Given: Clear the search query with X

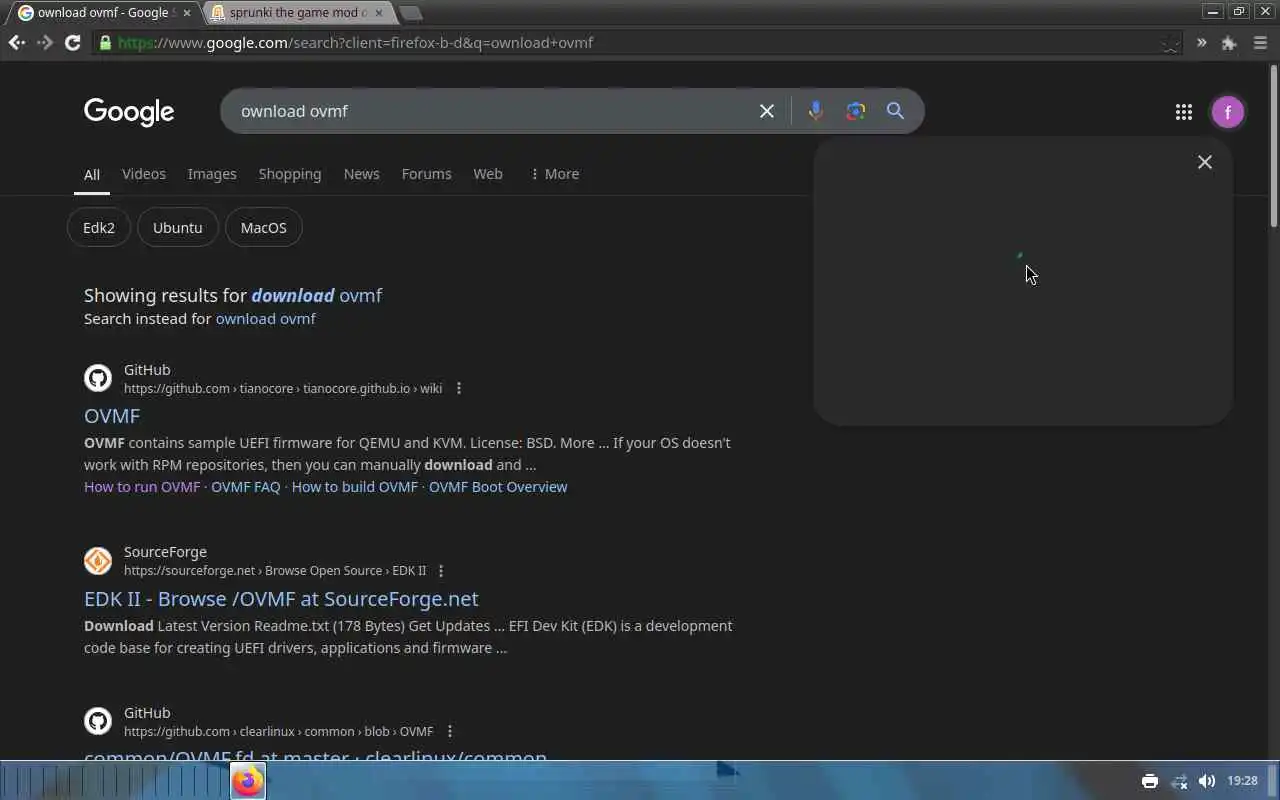Looking at the screenshot, I should [x=767, y=111].
